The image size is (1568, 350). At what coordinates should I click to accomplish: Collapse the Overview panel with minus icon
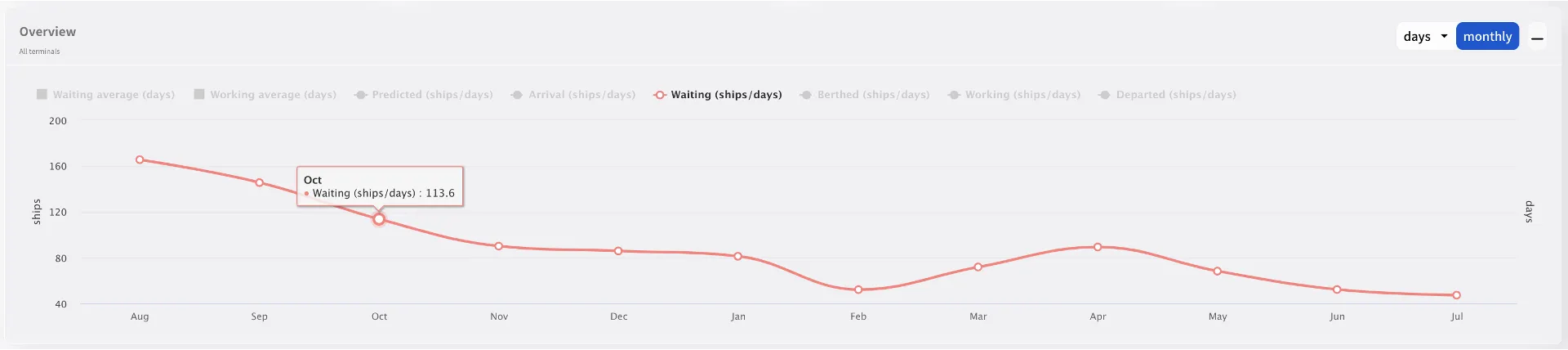pyautogui.click(x=1538, y=38)
